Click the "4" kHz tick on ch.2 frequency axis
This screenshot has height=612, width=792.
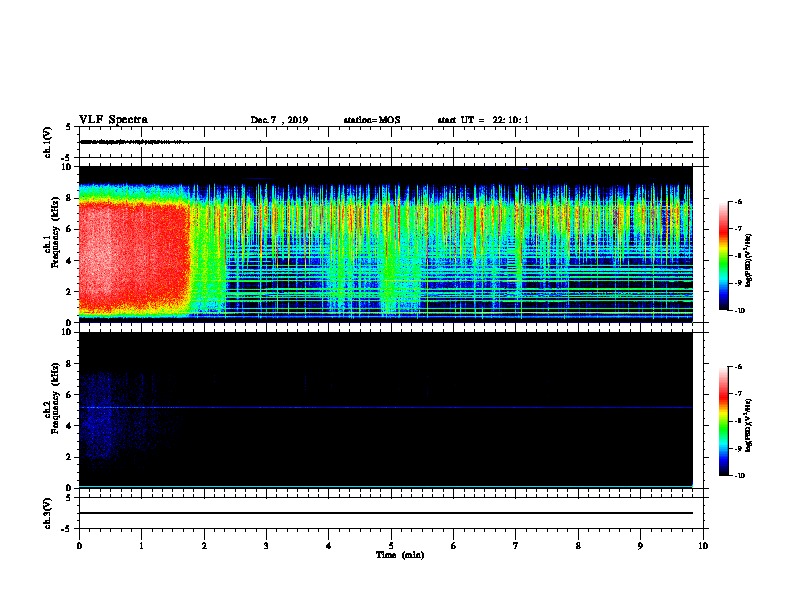[69, 426]
